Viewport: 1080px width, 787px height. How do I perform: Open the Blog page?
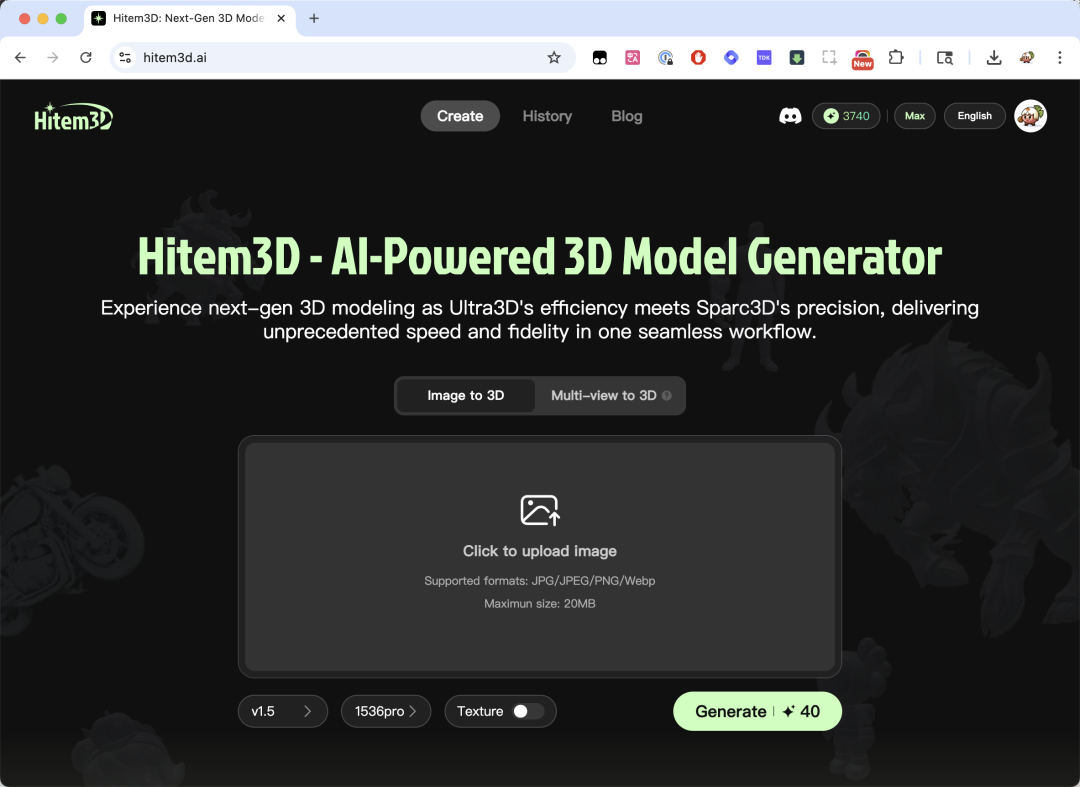point(627,116)
